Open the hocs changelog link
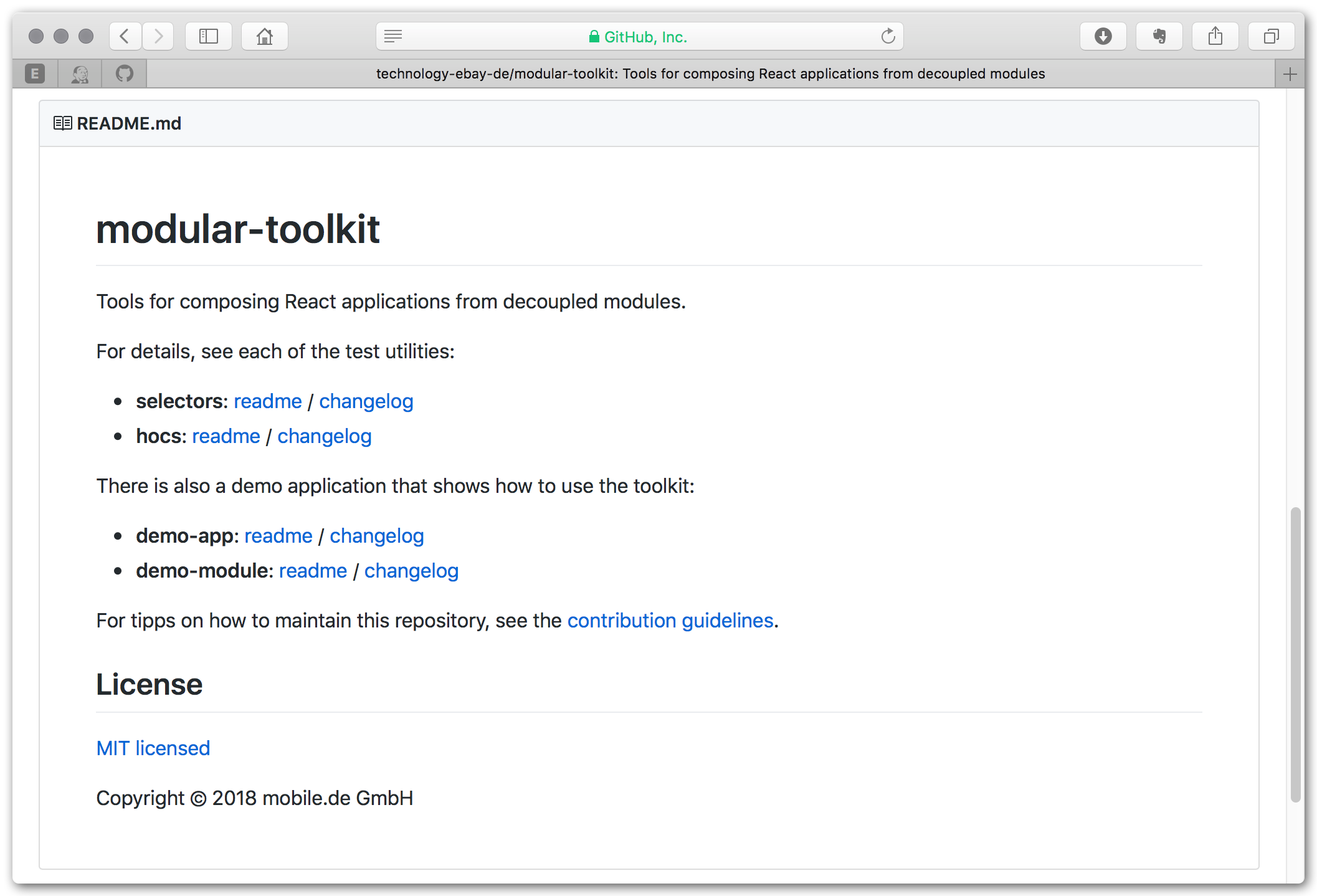 pyautogui.click(x=324, y=436)
